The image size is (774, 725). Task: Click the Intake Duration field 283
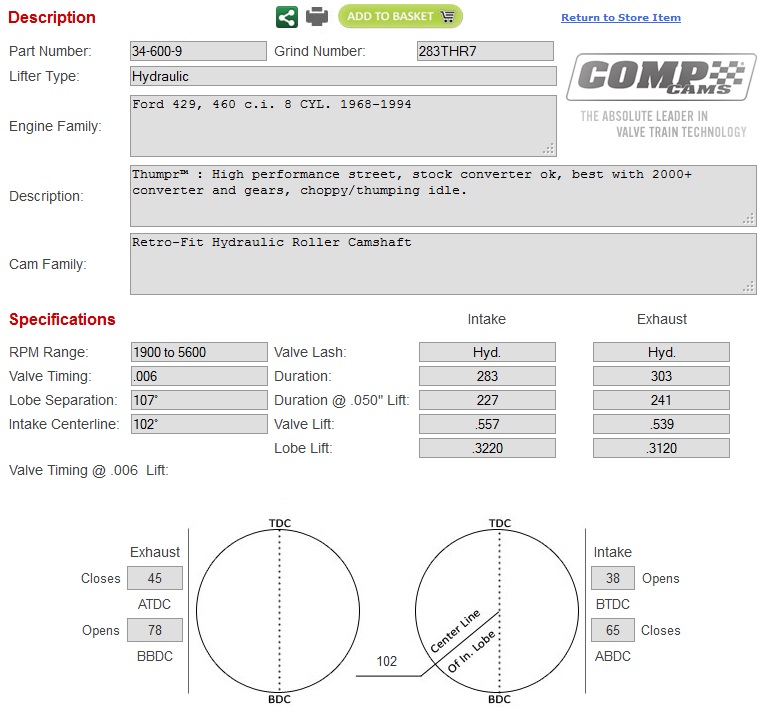[x=487, y=376]
